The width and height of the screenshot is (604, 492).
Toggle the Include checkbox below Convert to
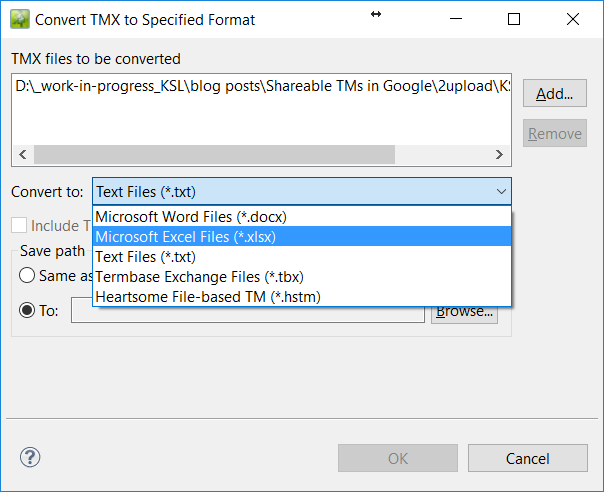click(19, 225)
